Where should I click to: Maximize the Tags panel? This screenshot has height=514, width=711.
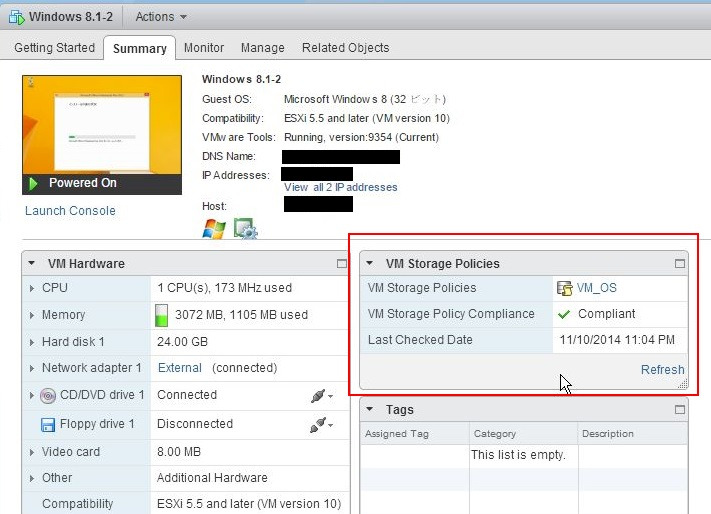coord(680,410)
